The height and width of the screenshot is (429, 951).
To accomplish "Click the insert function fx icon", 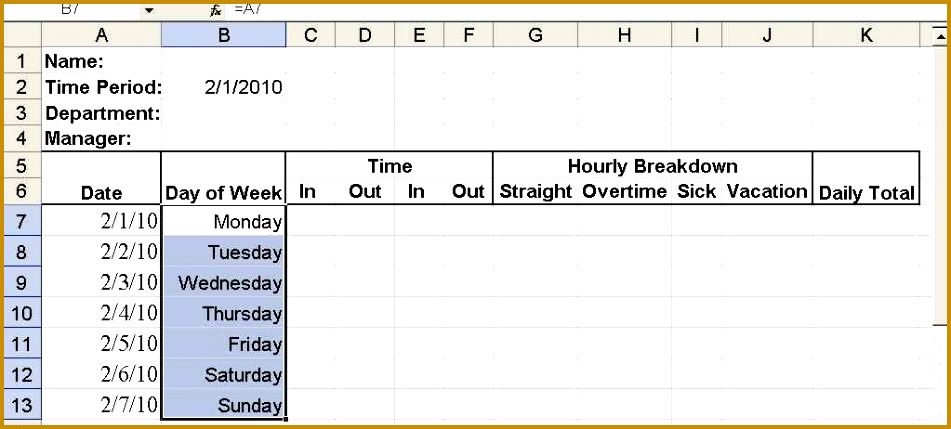I will (215, 9).
